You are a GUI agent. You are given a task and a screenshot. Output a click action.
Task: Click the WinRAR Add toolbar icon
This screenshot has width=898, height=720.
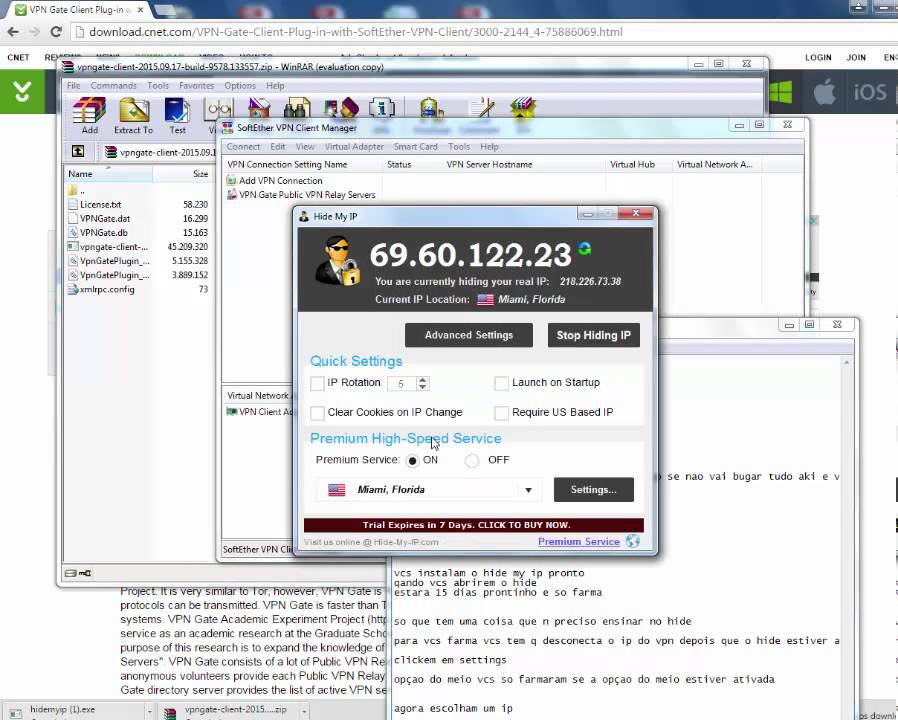(89, 109)
